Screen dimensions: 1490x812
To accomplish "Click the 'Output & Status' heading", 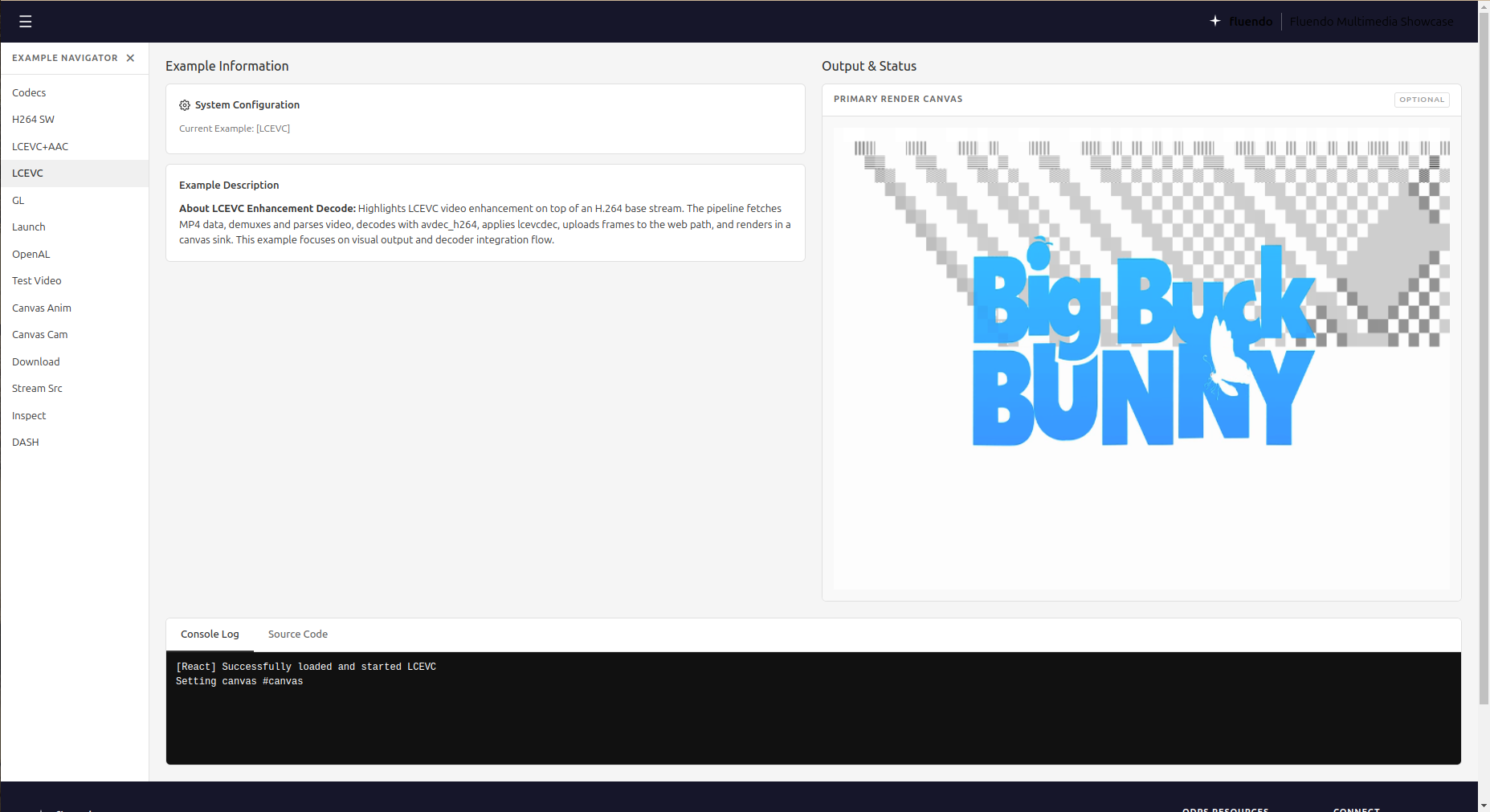I will (x=869, y=67).
